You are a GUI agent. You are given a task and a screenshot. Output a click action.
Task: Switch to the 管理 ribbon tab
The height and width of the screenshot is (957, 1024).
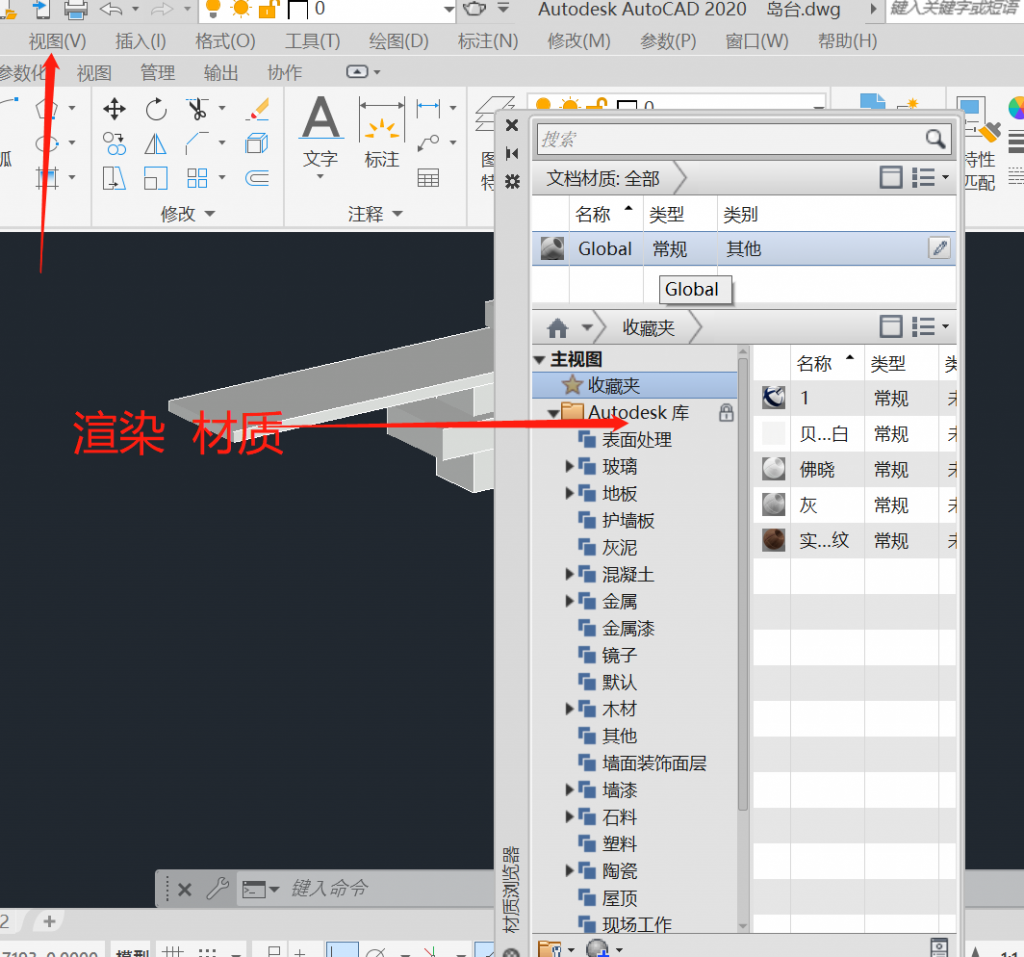(x=157, y=73)
